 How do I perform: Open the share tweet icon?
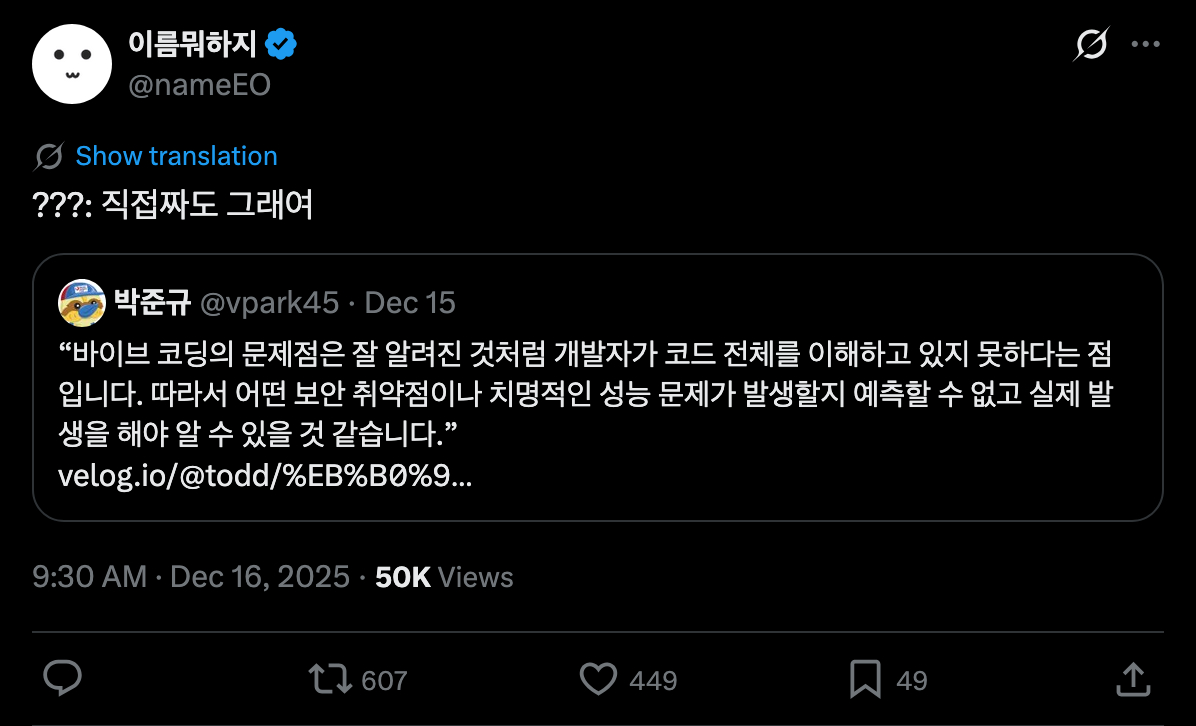point(1131,680)
